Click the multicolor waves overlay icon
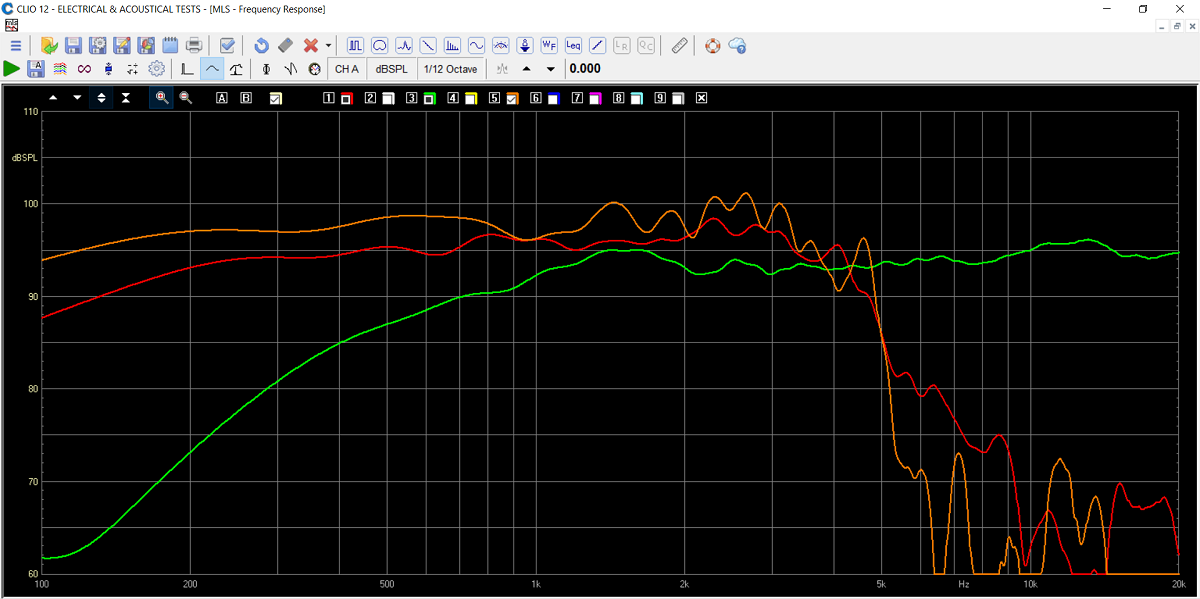1200x599 pixels. (x=60, y=69)
